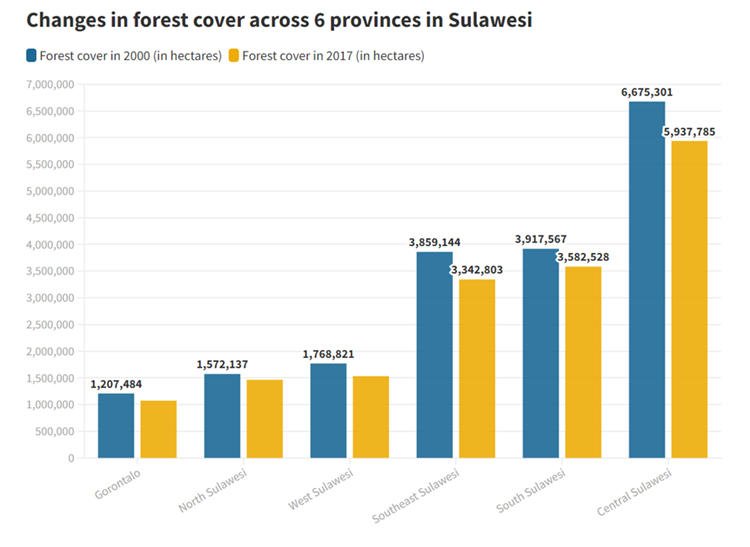Screen dimensions: 750x547
Task: Click the 6,675,301 data label
Action: point(647,92)
